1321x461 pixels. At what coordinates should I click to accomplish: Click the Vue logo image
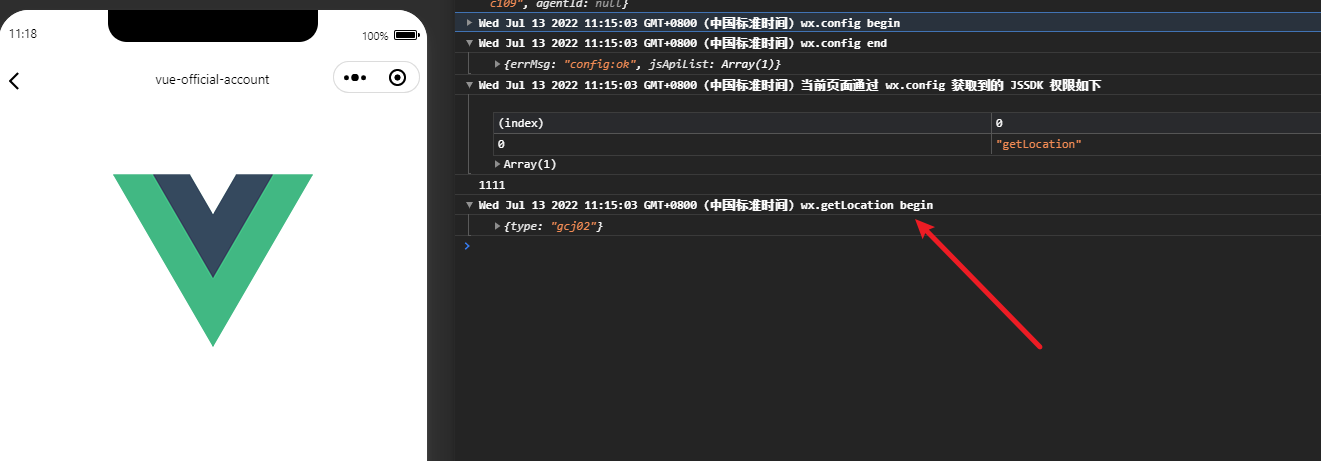point(213,260)
